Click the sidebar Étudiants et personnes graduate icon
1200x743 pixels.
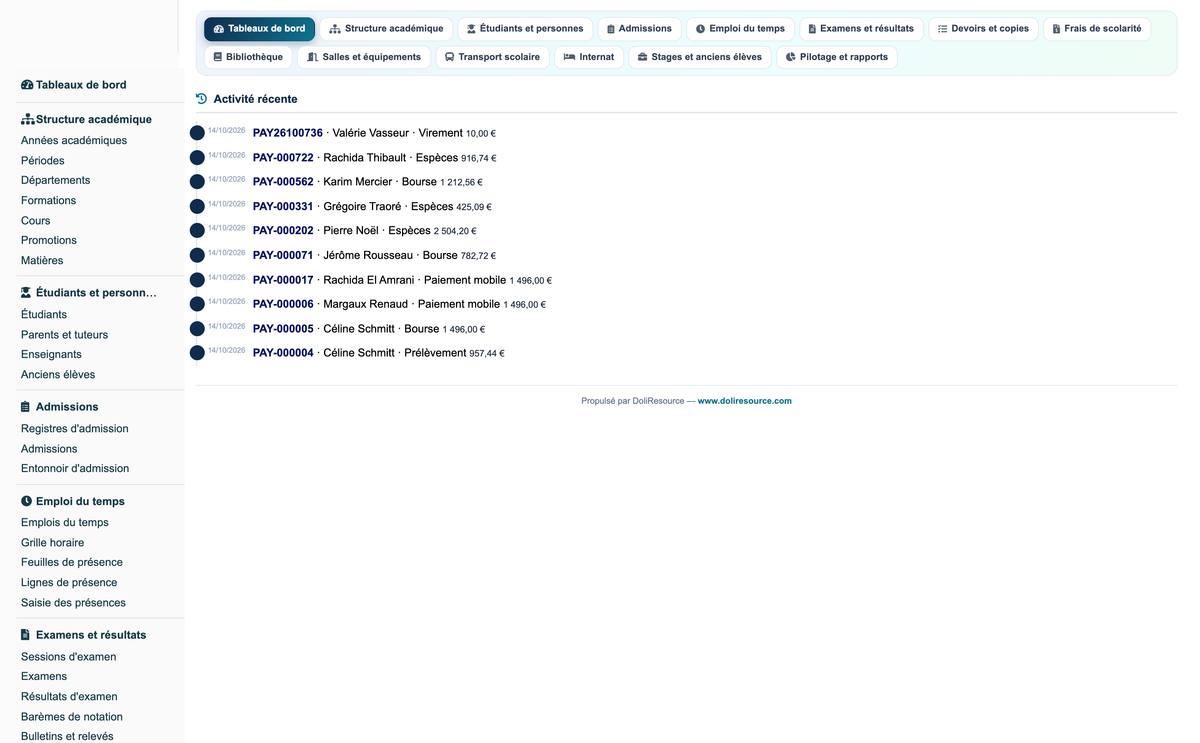point(26,293)
